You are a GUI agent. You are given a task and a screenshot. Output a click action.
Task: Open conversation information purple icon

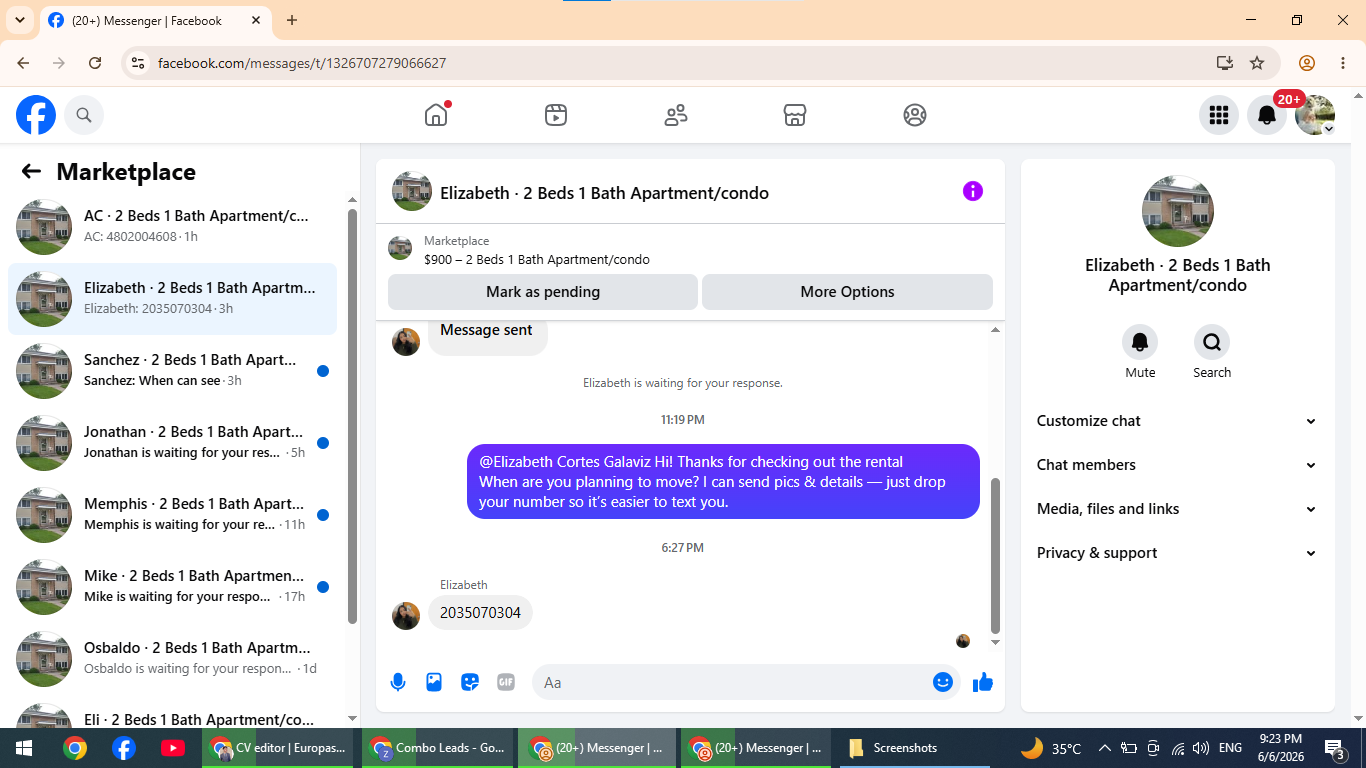click(973, 191)
